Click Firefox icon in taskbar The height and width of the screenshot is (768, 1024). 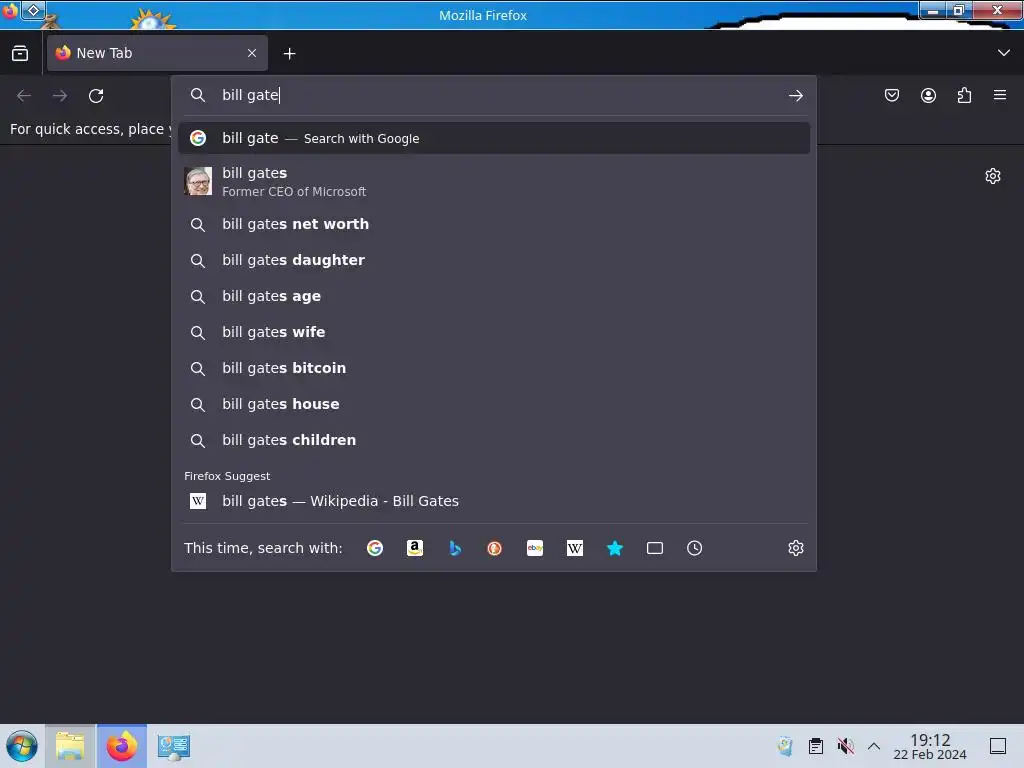point(122,746)
